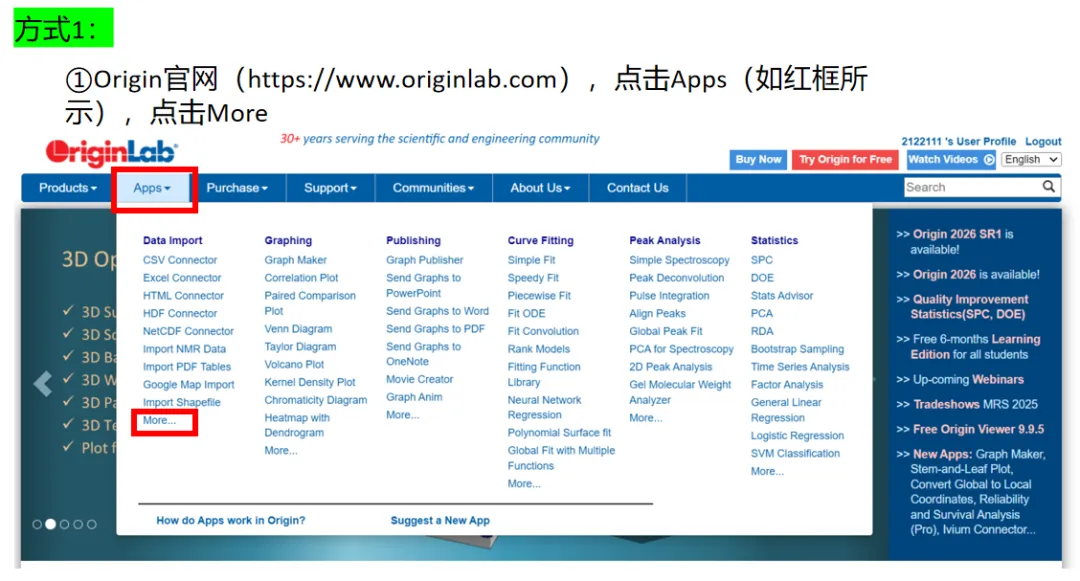Image resolution: width=1080 pixels, height=581 pixels.
Task: Open the Movie Creator app
Action: pyautogui.click(x=419, y=379)
